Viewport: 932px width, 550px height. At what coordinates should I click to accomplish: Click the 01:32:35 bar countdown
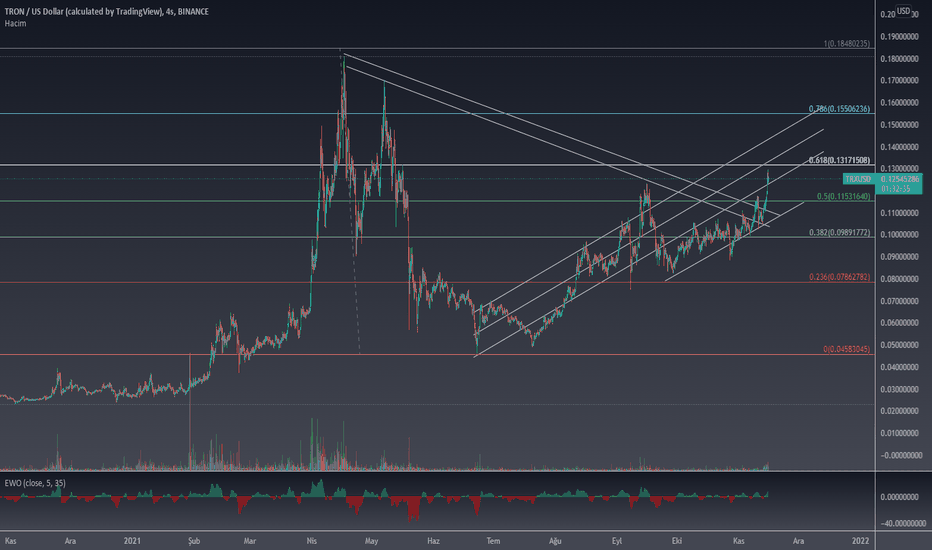896,188
